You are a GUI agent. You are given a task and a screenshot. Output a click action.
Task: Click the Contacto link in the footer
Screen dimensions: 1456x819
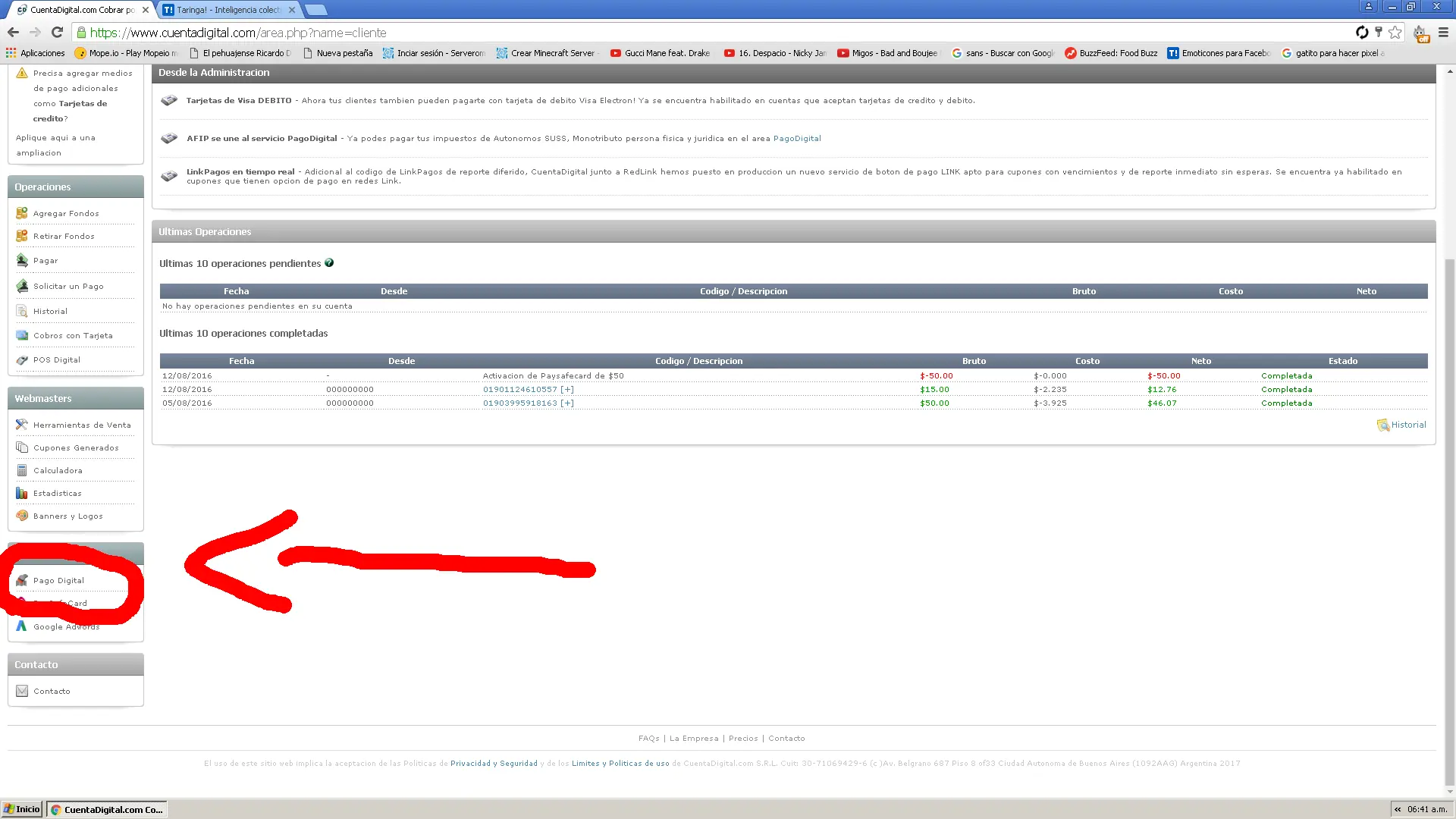(x=786, y=739)
